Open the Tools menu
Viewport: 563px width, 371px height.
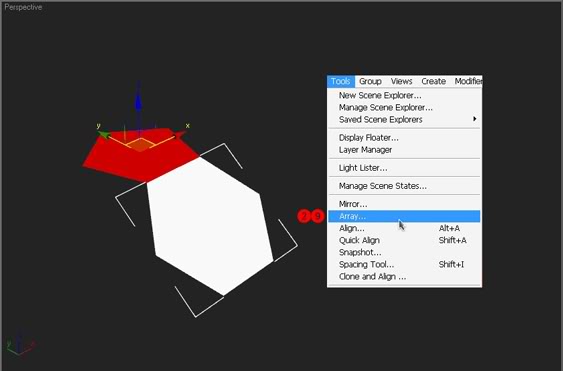click(340, 82)
